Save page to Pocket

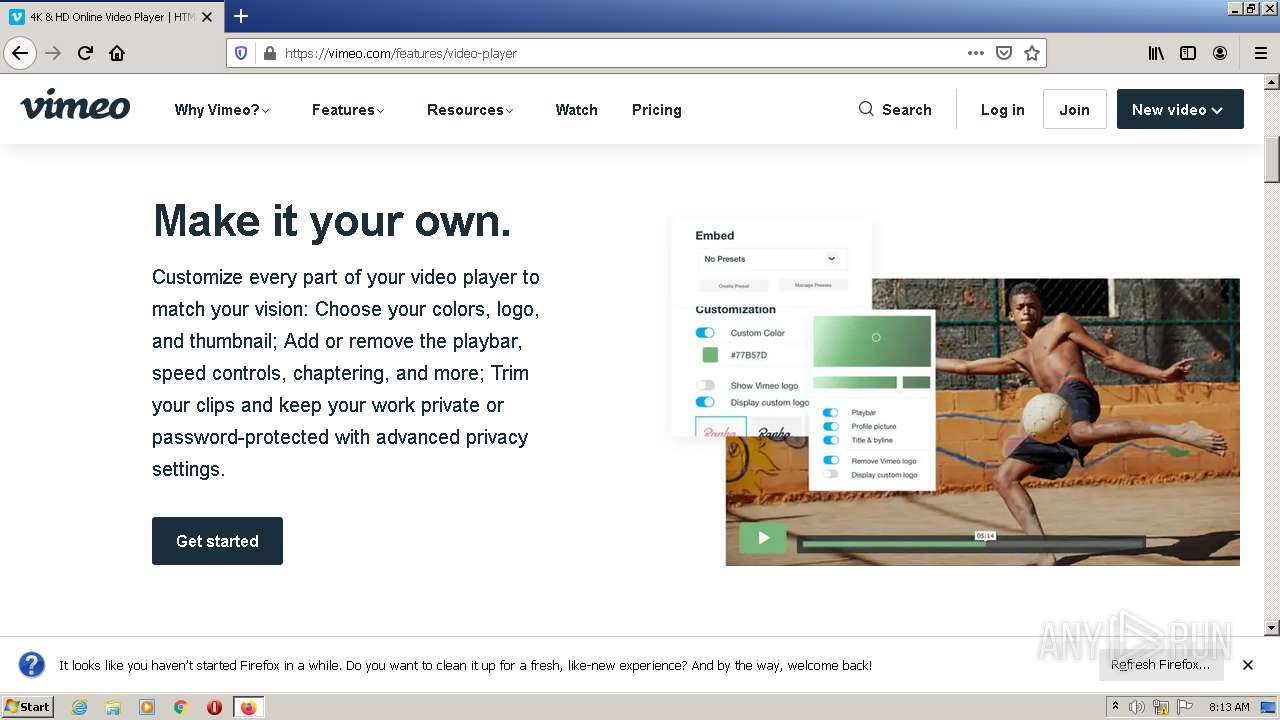pyautogui.click(x=1004, y=53)
